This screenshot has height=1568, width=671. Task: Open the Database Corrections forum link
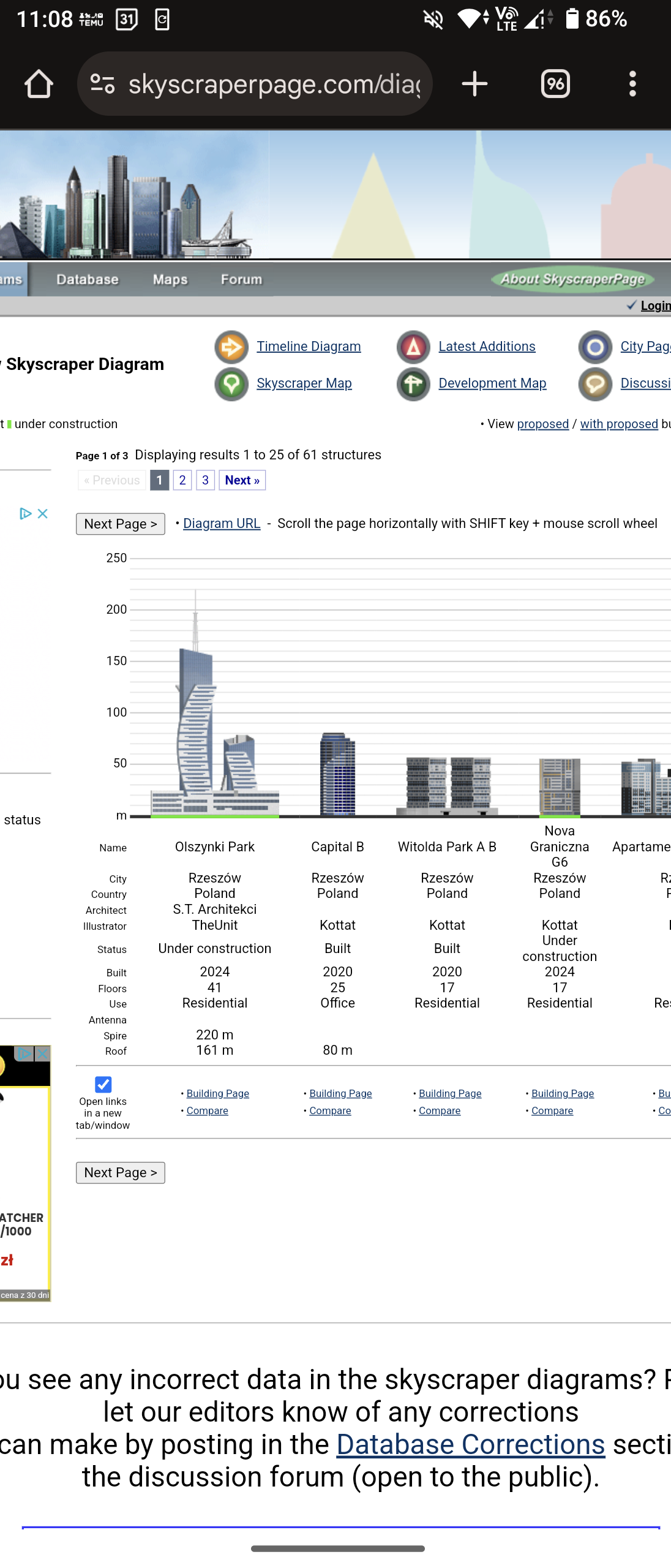click(471, 1444)
